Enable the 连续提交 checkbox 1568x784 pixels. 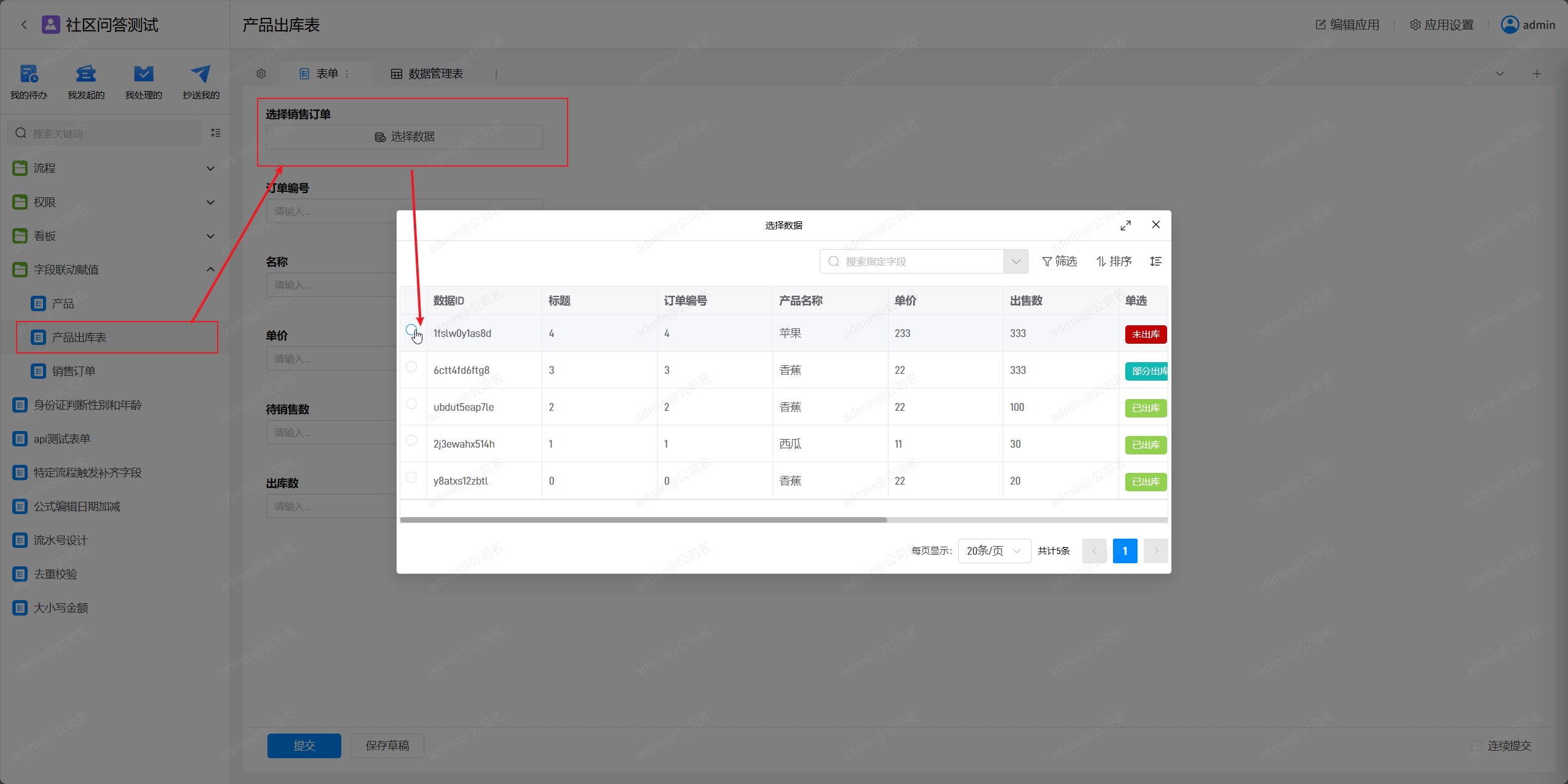click(1476, 746)
